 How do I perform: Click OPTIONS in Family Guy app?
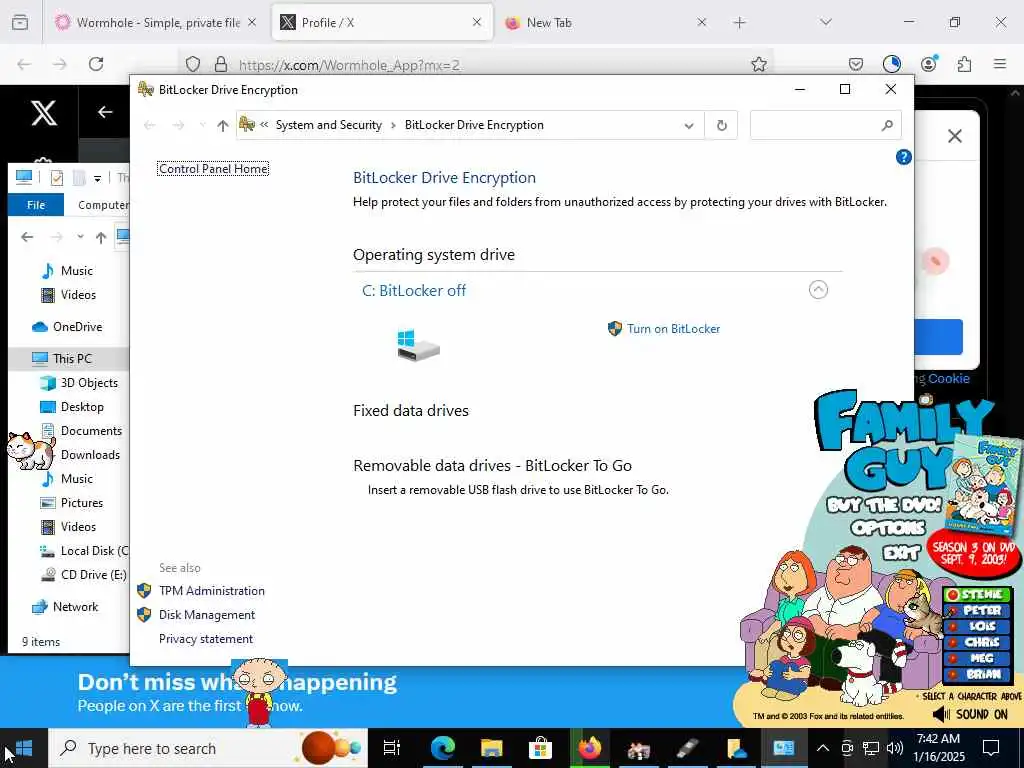click(x=888, y=528)
